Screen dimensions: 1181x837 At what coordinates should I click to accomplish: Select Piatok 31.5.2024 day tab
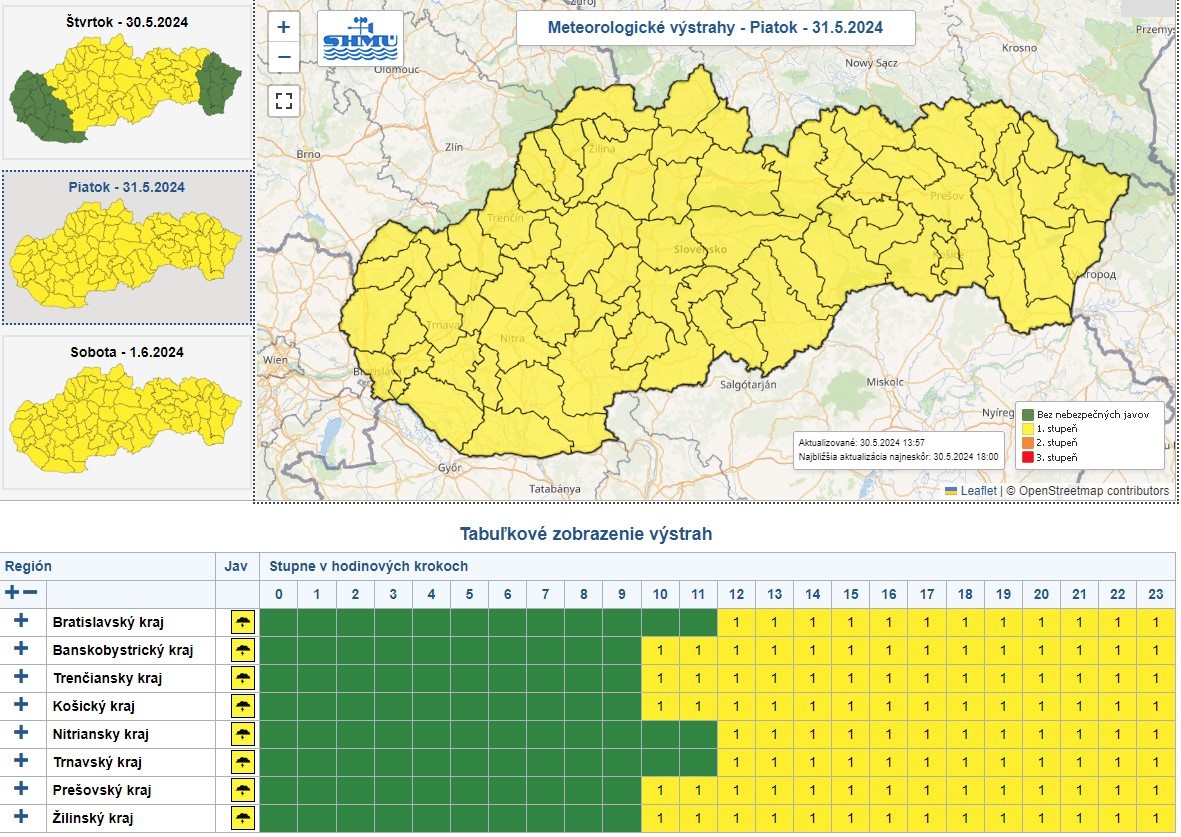(126, 247)
